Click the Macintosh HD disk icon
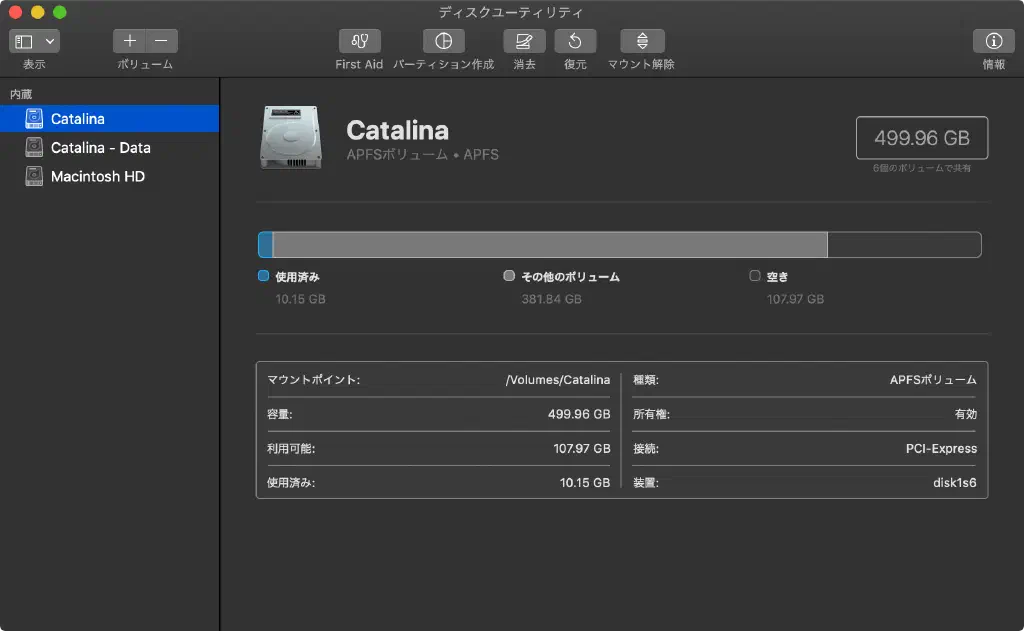The width and height of the screenshot is (1024, 631). (35, 177)
